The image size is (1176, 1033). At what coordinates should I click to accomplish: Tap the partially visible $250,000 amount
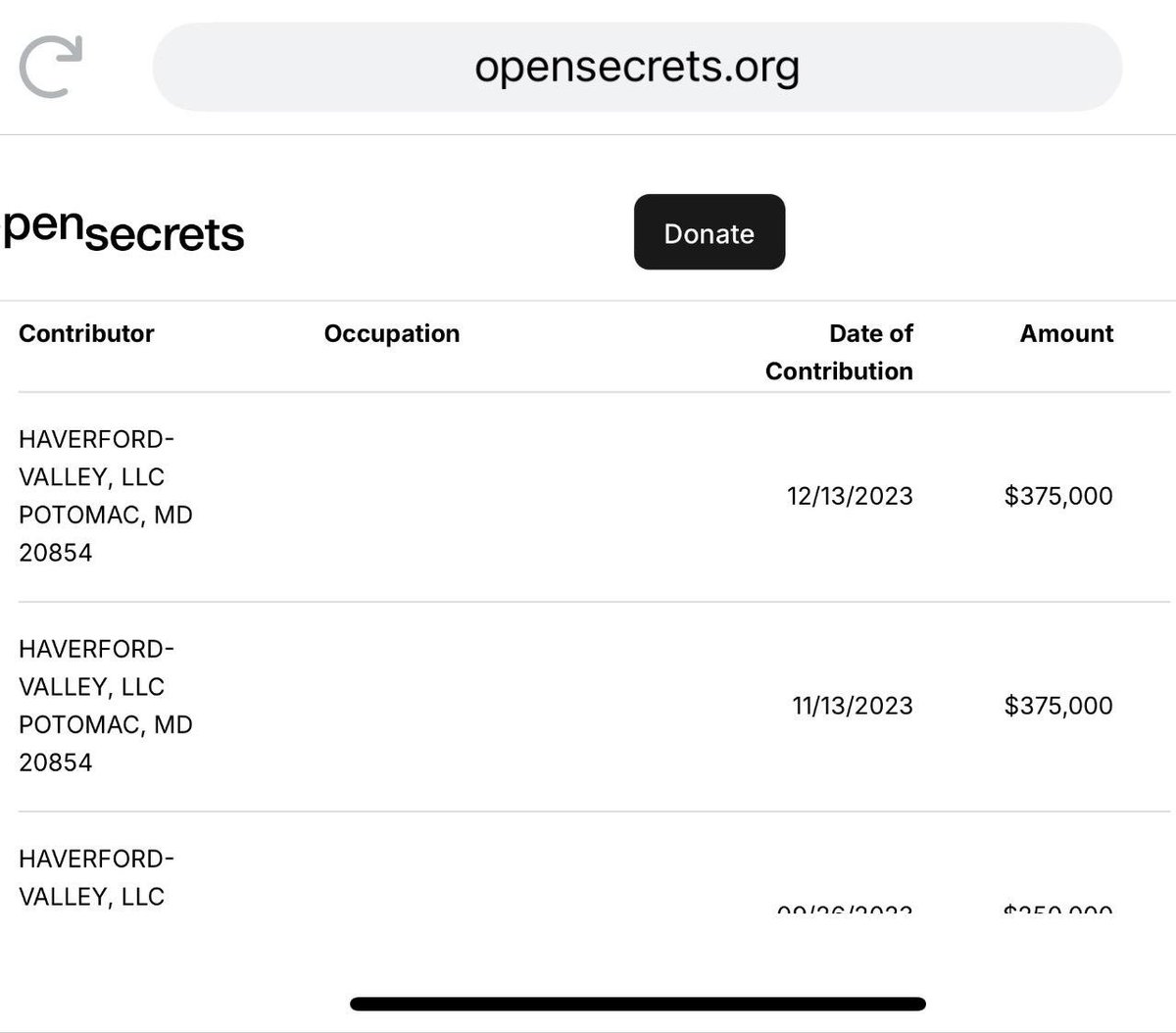(1058, 910)
